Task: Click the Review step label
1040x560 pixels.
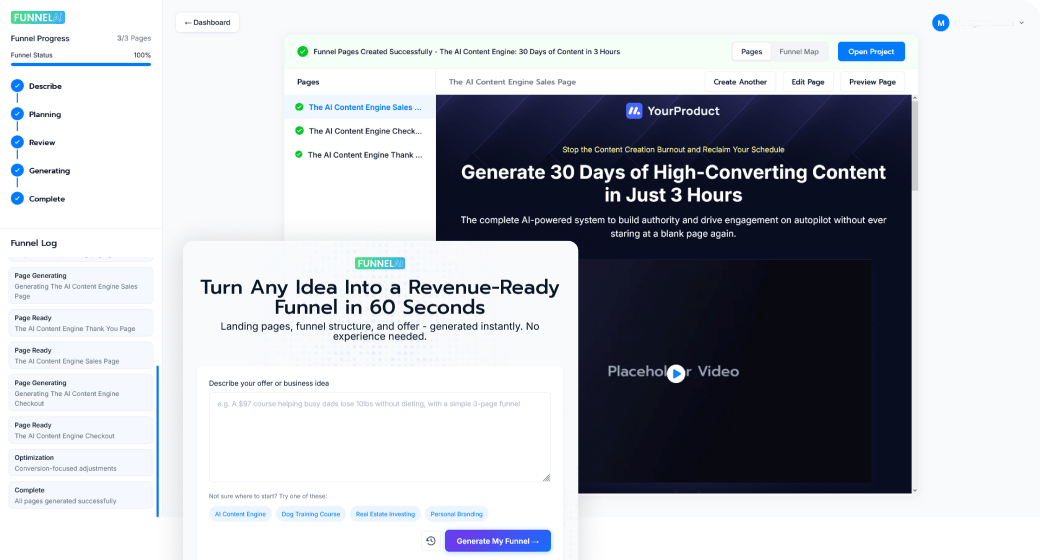Action: [42, 143]
